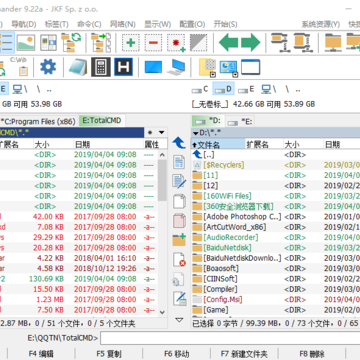The width and height of the screenshot is (360, 360).
Task: Select drive D in right panel
Action: 223,89
